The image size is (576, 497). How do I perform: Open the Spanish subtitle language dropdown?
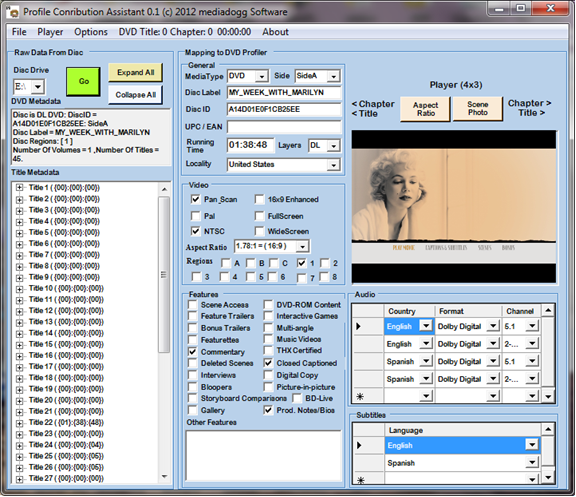[532, 462]
